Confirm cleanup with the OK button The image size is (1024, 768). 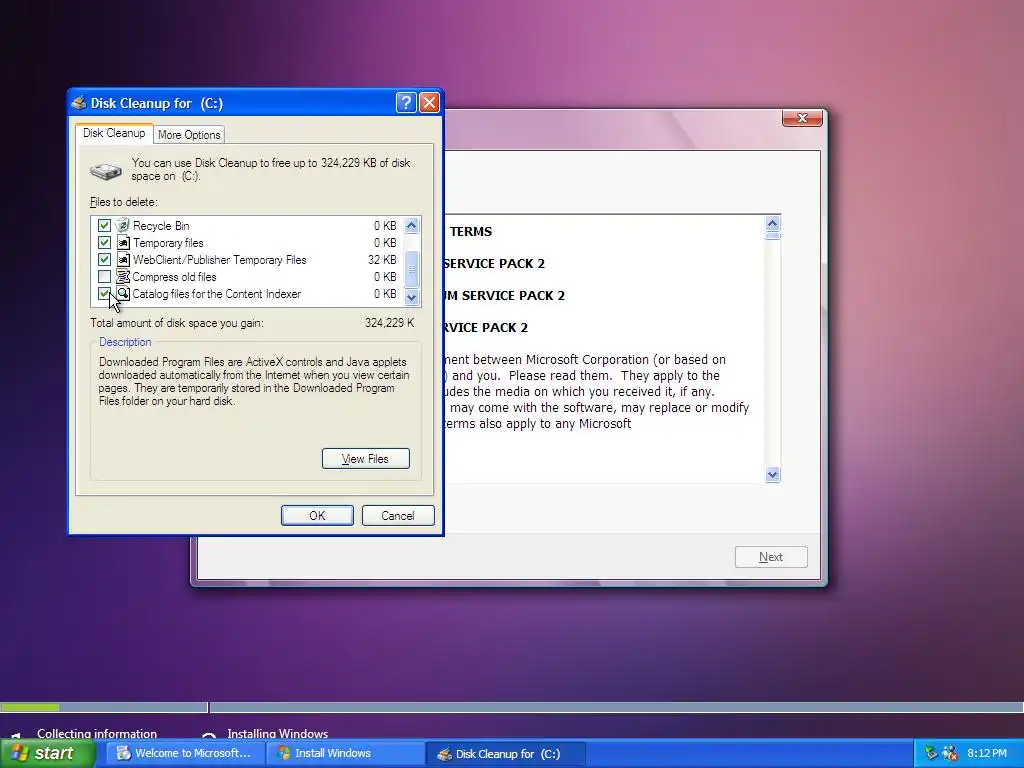coord(317,515)
